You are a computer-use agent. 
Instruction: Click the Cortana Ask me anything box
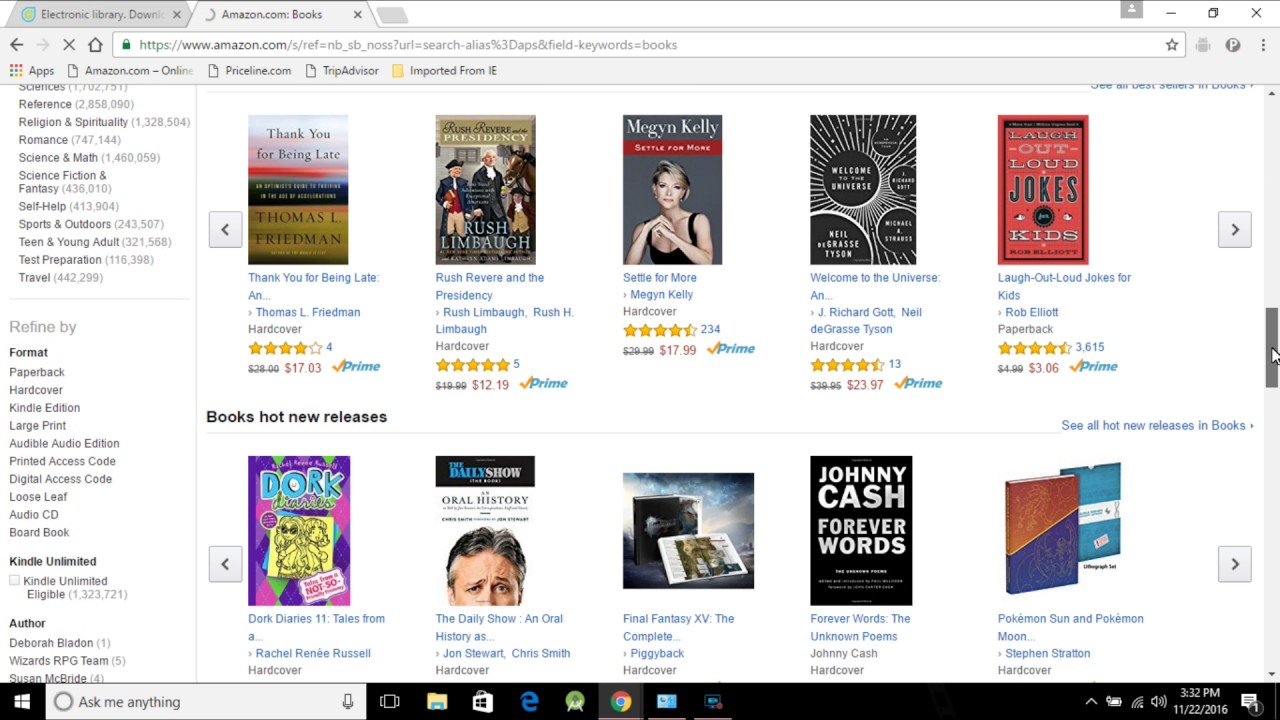pyautogui.click(x=205, y=702)
